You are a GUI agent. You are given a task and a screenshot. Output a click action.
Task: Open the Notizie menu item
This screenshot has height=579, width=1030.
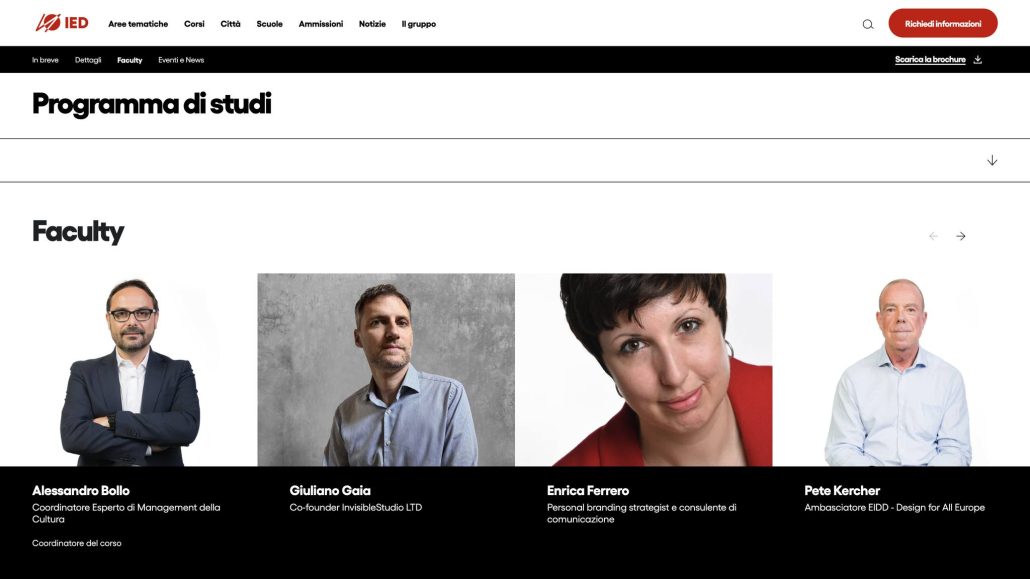372,24
